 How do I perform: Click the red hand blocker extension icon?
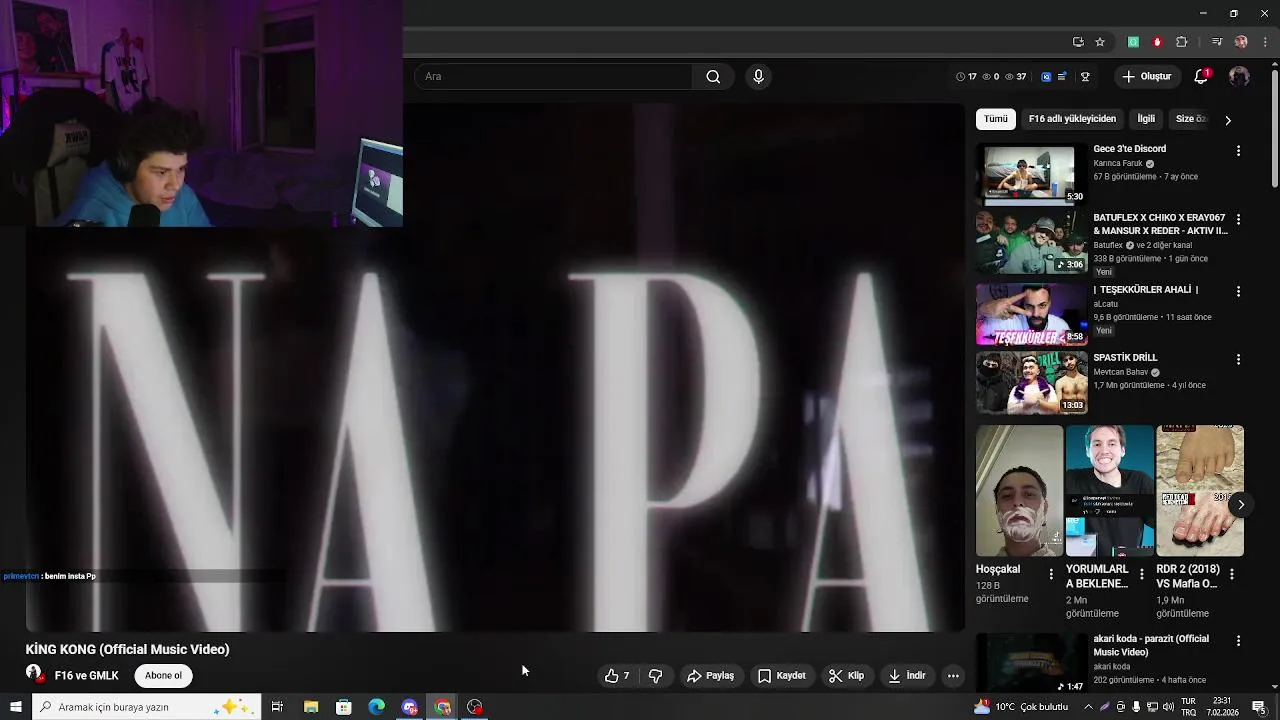tap(1157, 42)
